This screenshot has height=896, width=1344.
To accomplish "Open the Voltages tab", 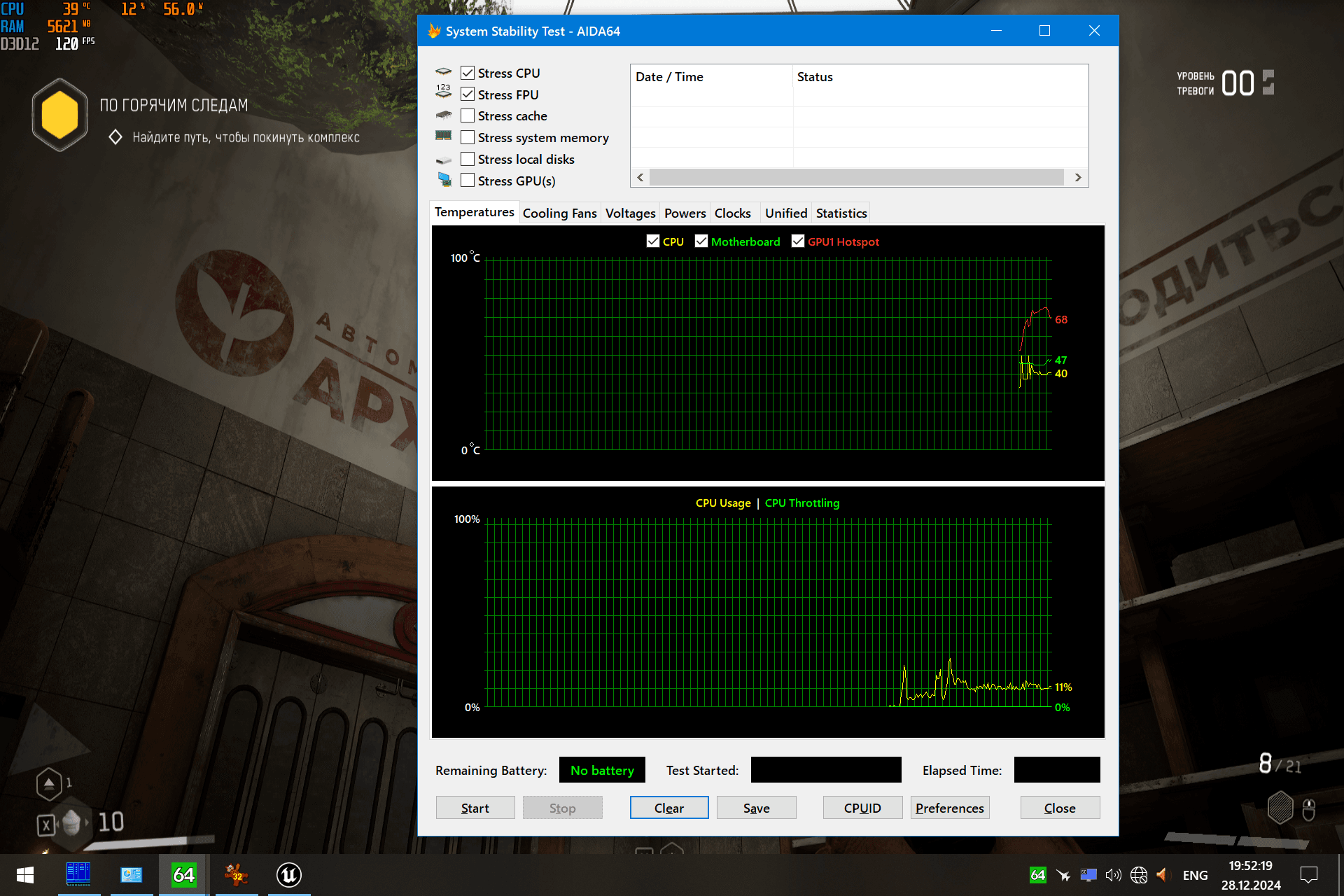I will pos(630,213).
